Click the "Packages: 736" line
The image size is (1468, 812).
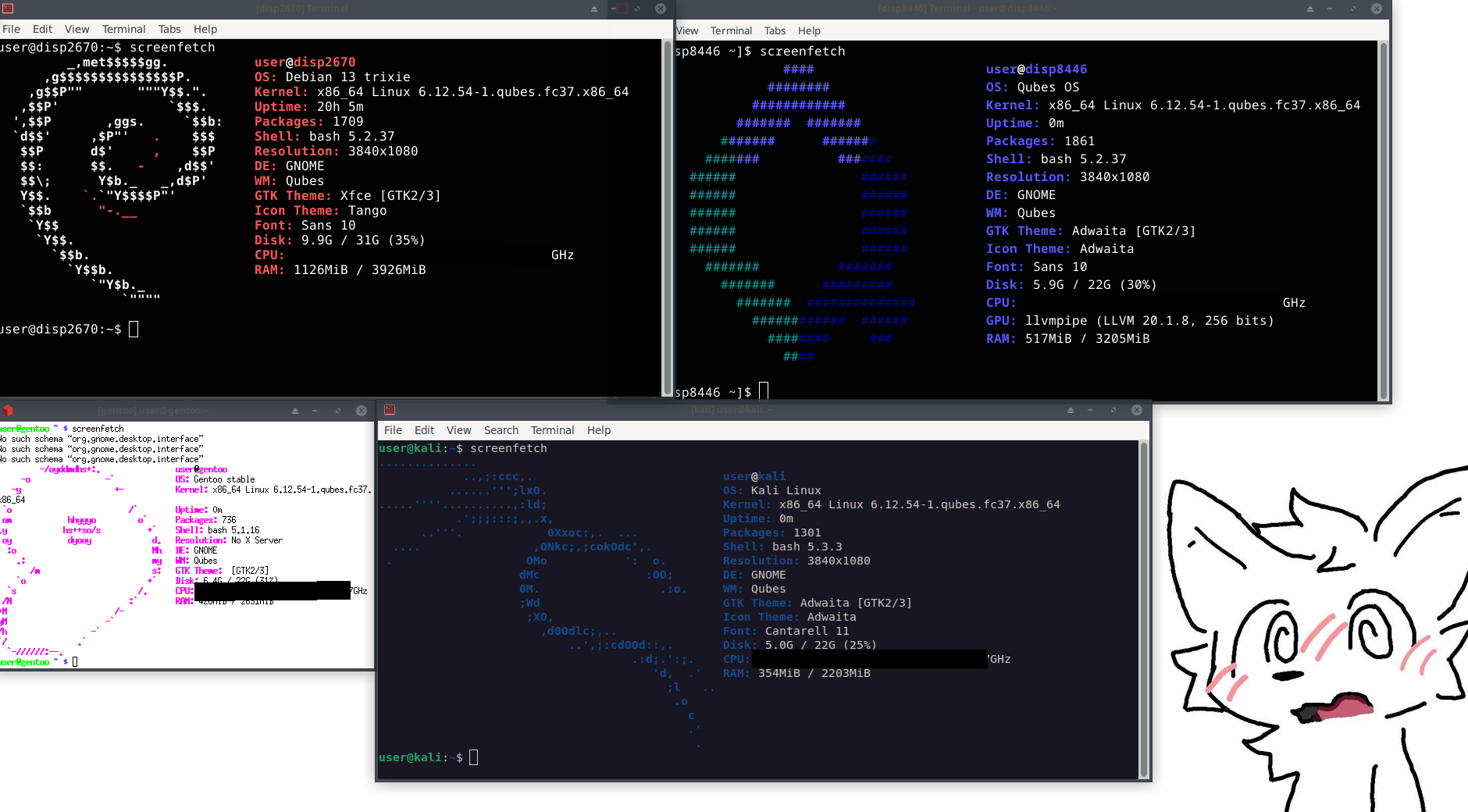[x=205, y=520]
